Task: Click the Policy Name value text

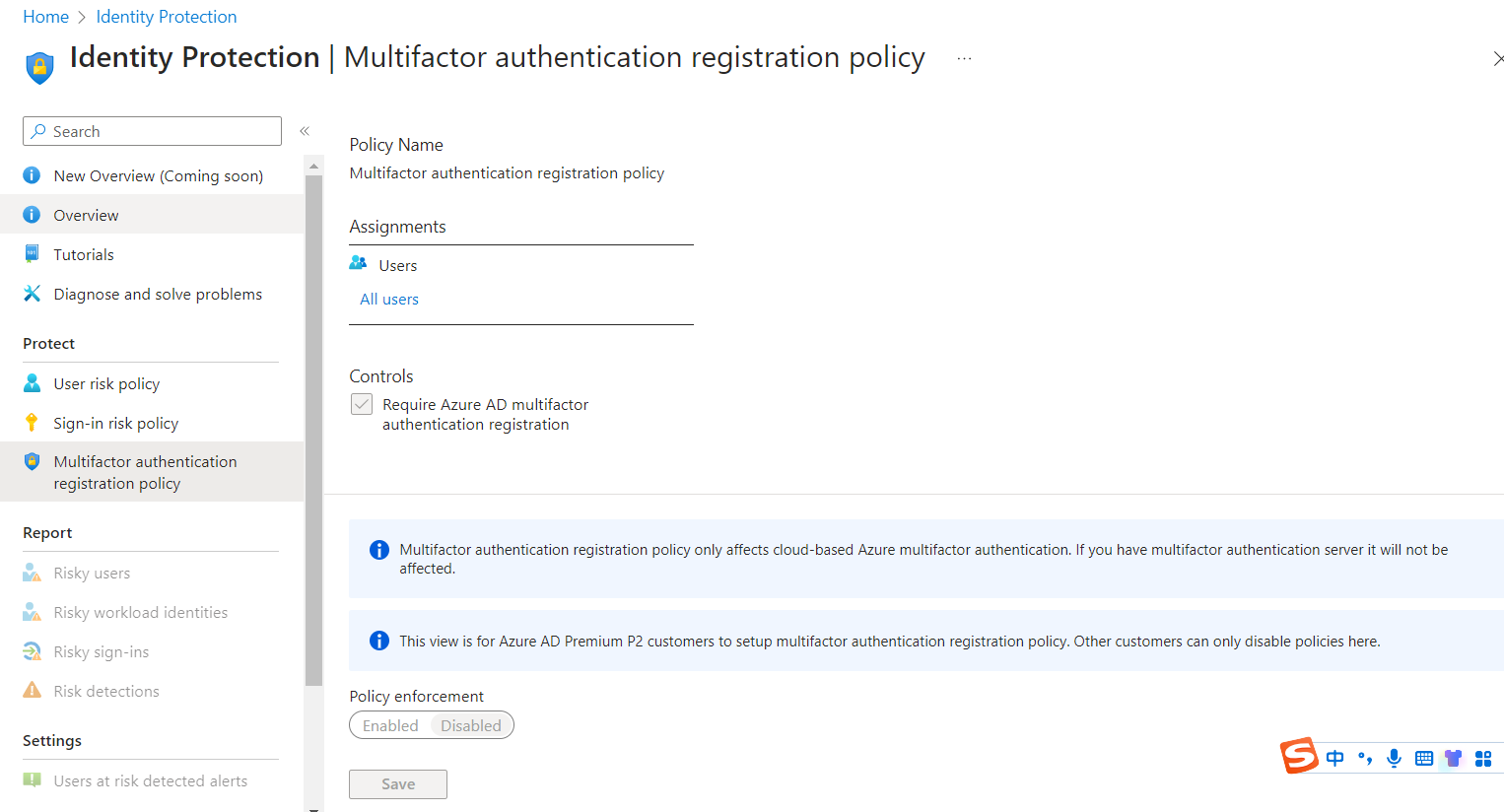Action: [507, 173]
